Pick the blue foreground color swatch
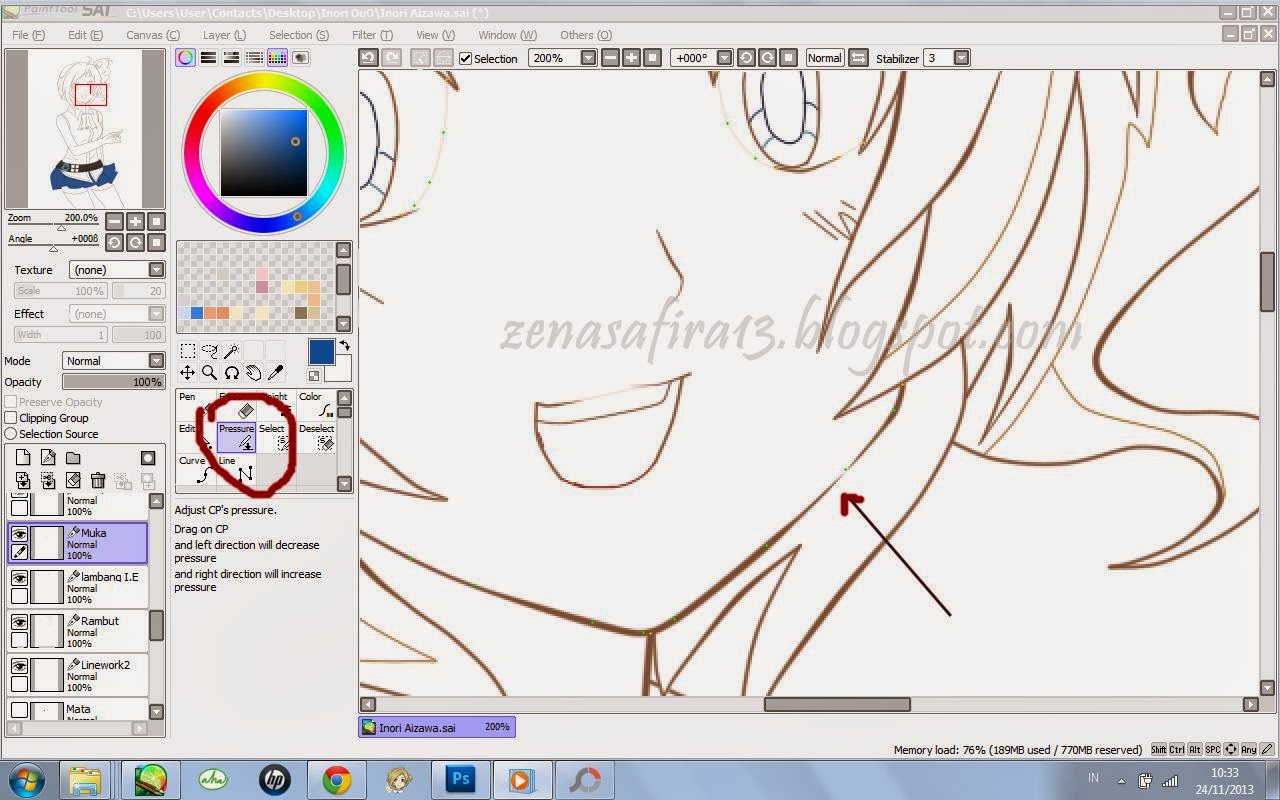Image resolution: width=1280 pixels, height=800 pixels. [321, 352]
